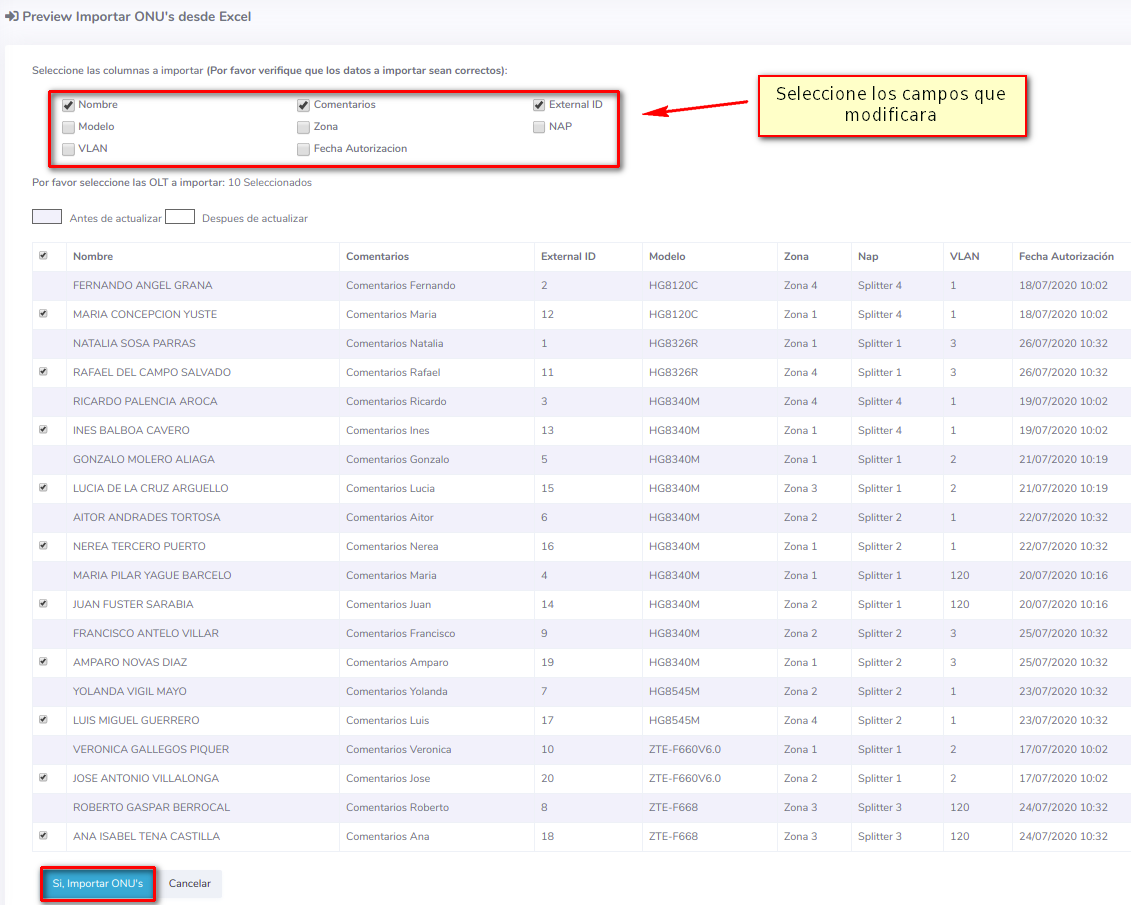Screen dimensions: 1131x905
Task: Uncheck the Comentarios column checkbox
Action: (303, 105)
